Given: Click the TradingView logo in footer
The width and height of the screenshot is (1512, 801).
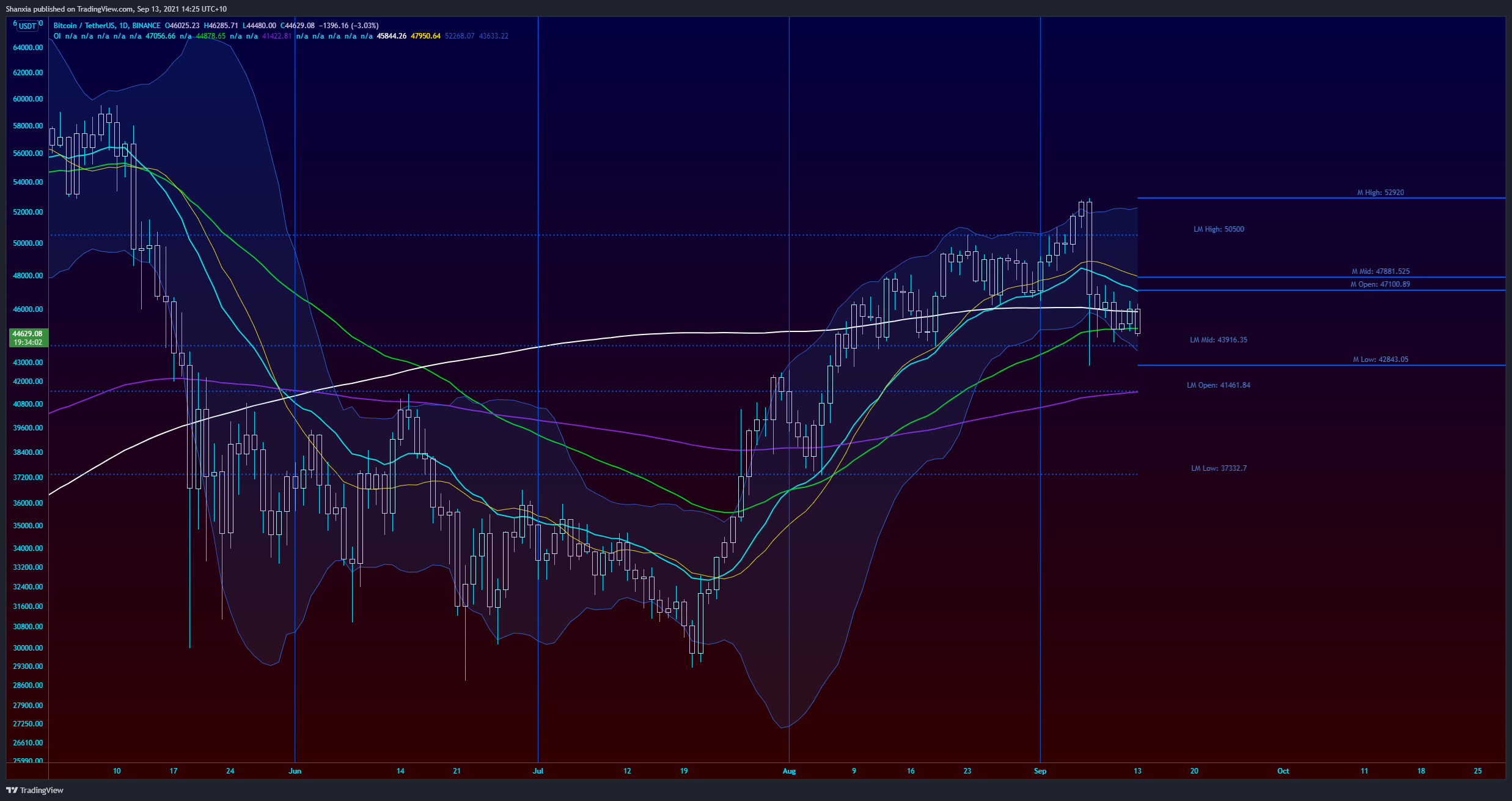Looking at the screenshot, I should pyautogui.click(x=35, y=790).
